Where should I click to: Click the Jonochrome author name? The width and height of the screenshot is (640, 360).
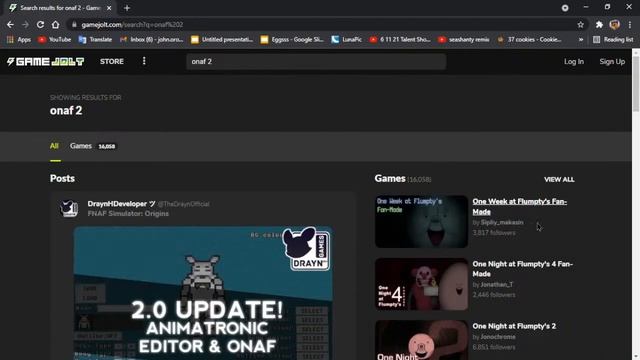click(x=498, y=337)
